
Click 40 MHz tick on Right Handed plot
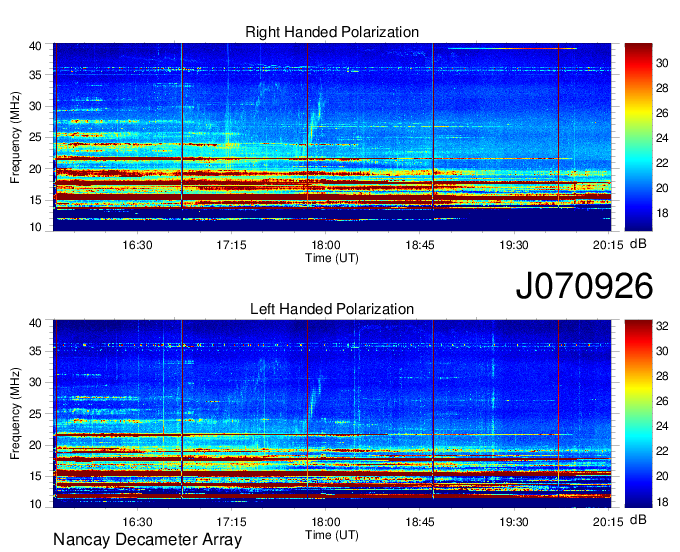(x=35, y=46)
